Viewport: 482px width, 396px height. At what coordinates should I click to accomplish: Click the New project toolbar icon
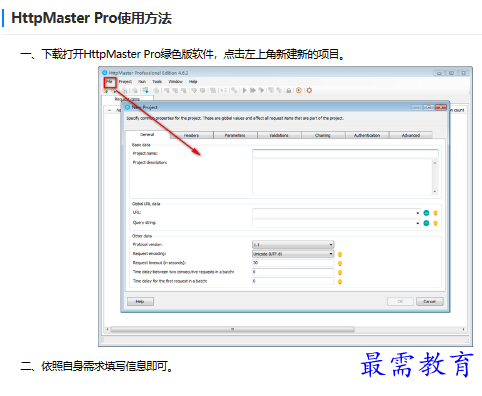[106, 91]
